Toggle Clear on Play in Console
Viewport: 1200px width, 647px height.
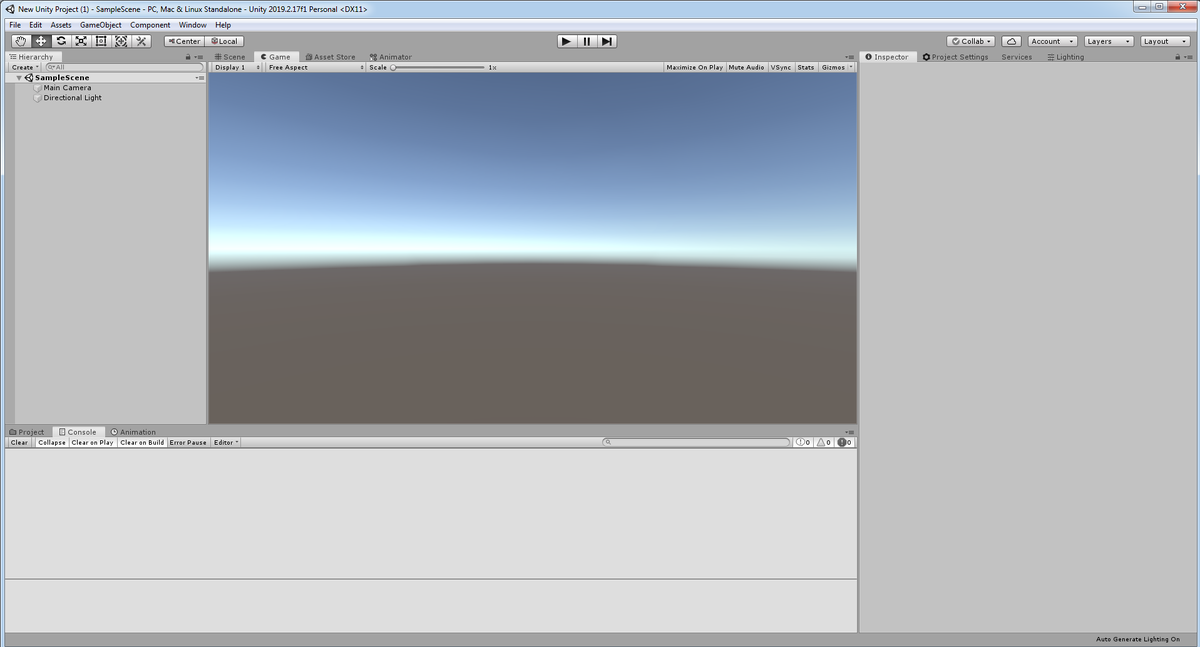pyautogui.click(x=93, y=442)
